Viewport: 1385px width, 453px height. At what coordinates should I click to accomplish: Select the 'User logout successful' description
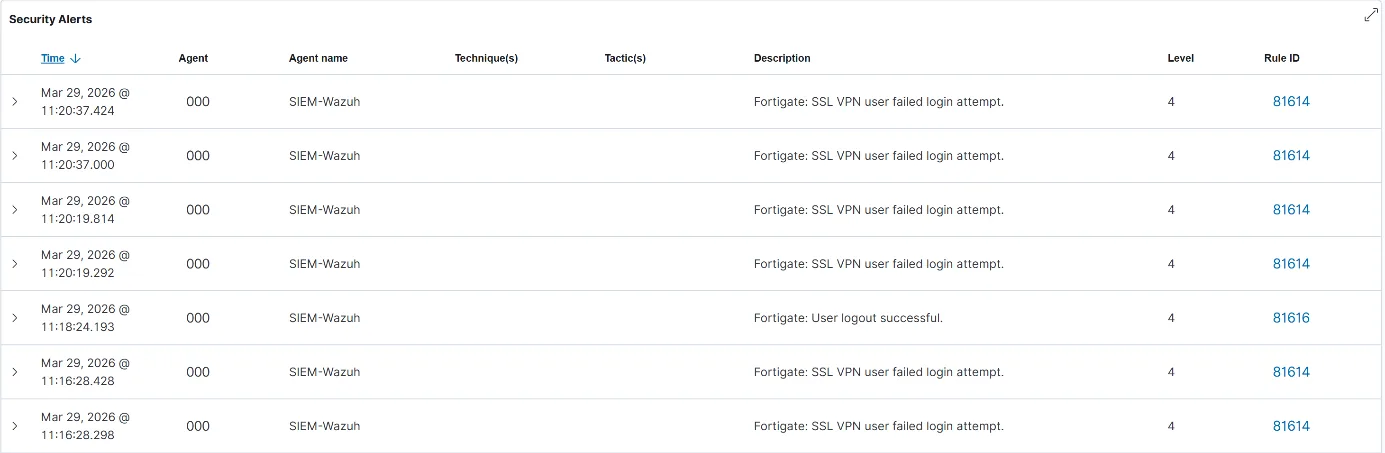click(x=849, y=318)
